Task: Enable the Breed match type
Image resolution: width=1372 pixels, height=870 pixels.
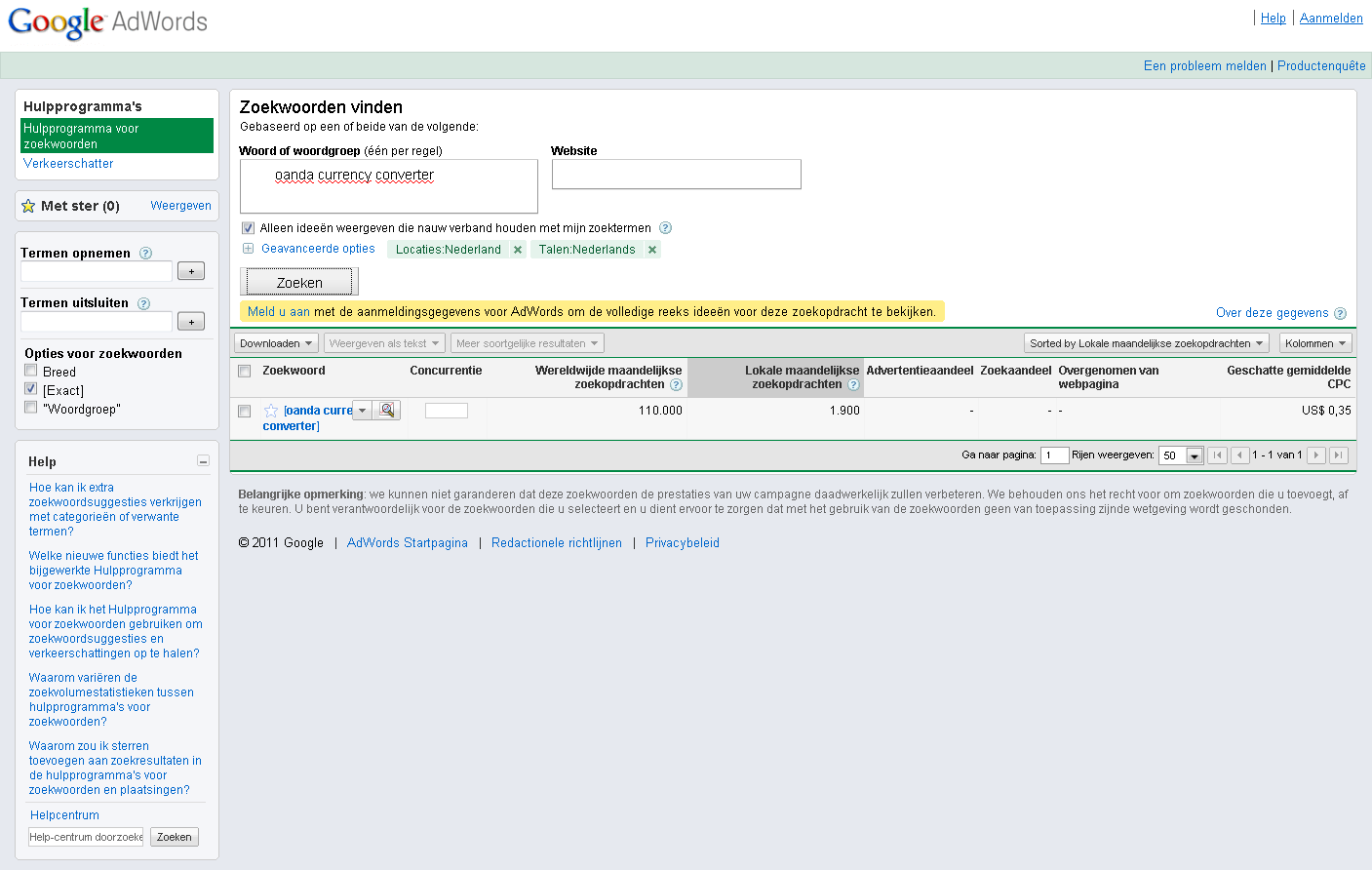Action: 31,371
